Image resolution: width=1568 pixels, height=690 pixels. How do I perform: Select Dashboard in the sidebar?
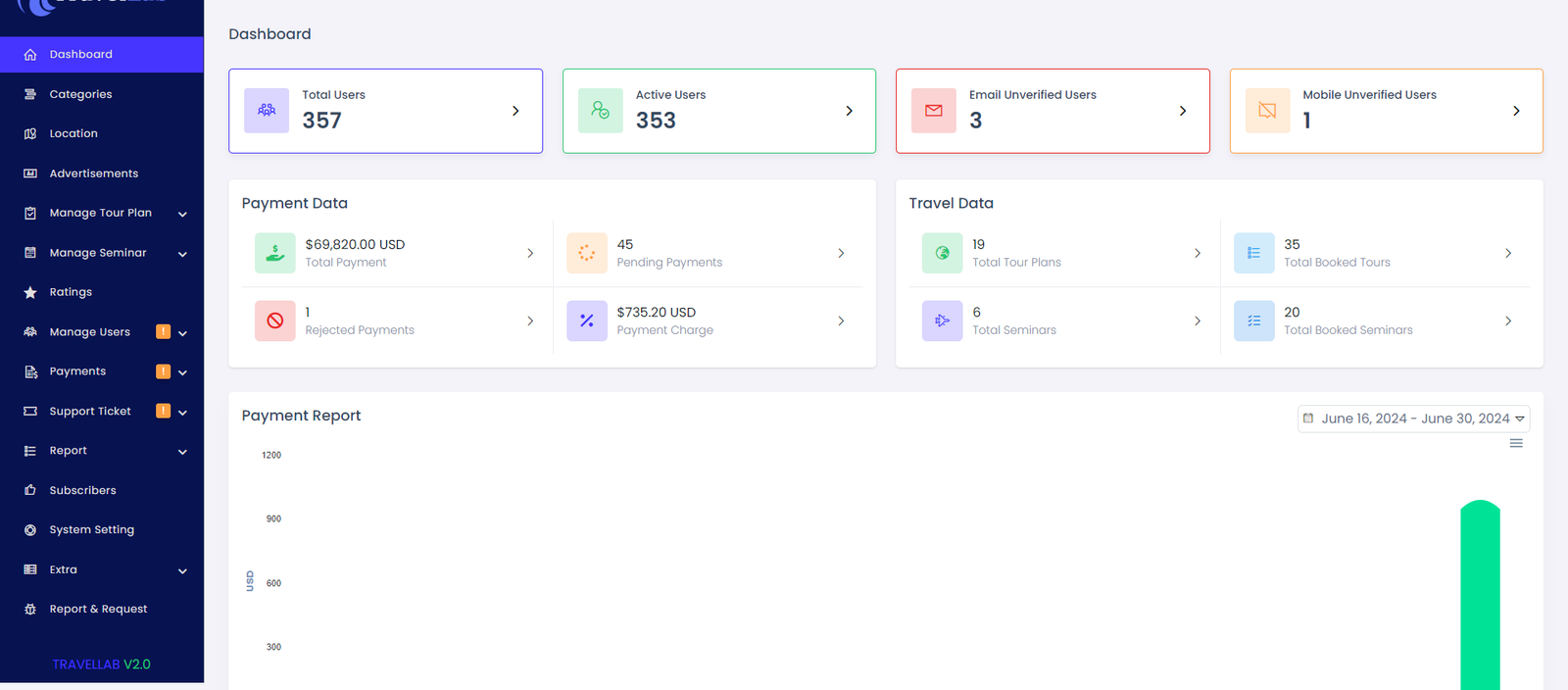102,54
